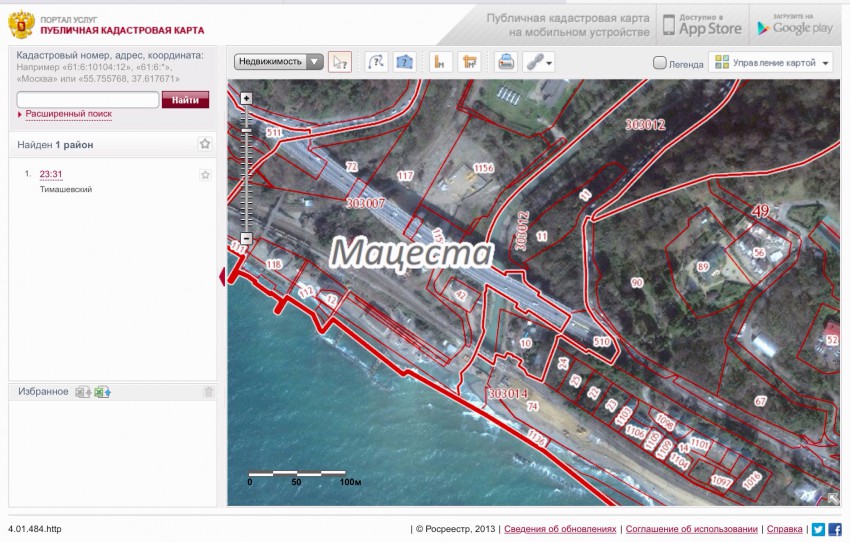Screen dimensions: 850x542
Task: Focus the cadastral number search field
Action: tap(88, 100)
